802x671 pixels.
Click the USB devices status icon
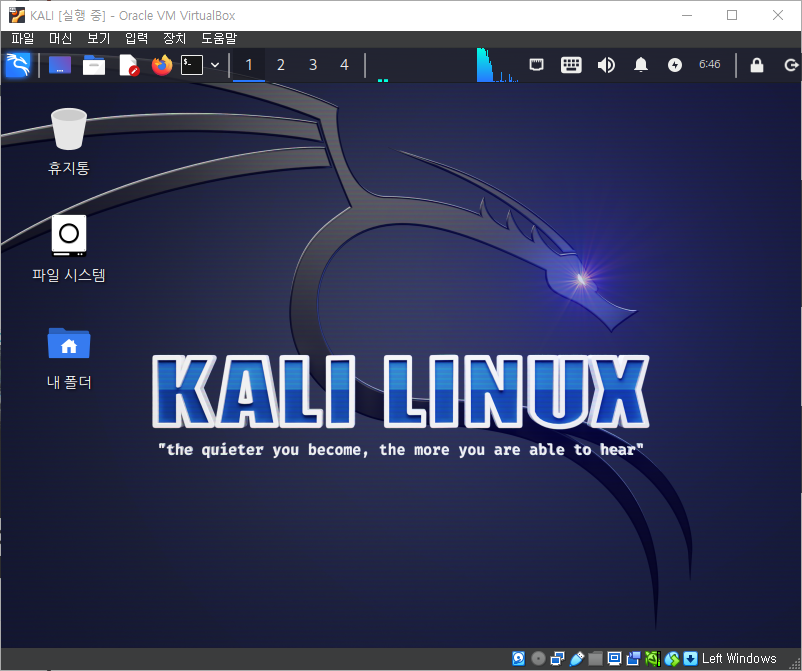click(x=576, y=659)
